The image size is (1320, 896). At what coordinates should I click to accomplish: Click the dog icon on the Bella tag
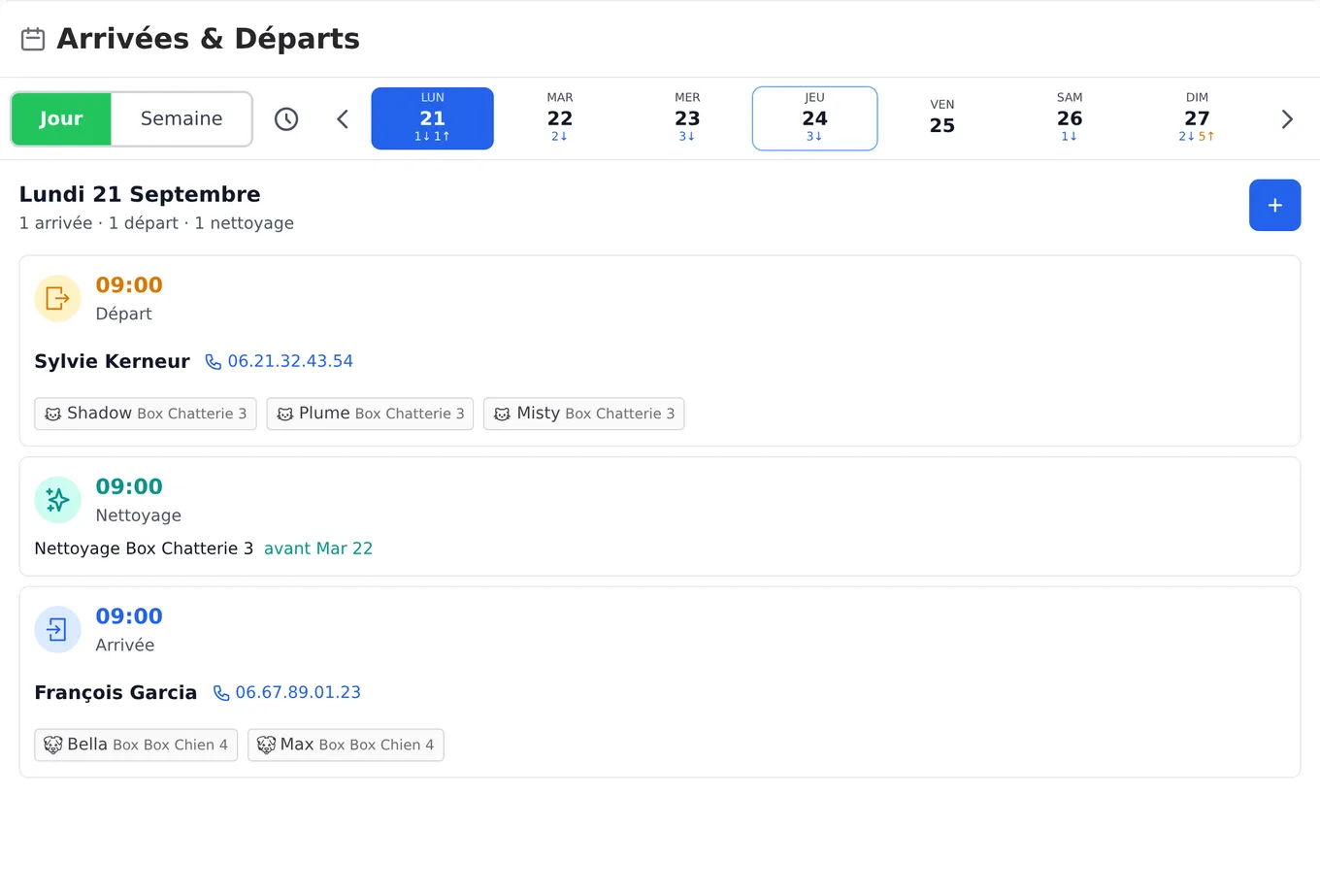53,746
